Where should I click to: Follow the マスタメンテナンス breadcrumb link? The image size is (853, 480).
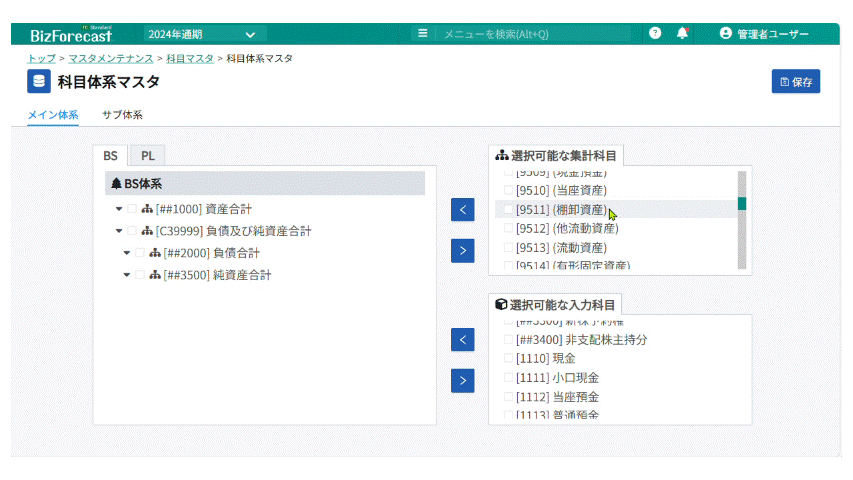point(111,59)
